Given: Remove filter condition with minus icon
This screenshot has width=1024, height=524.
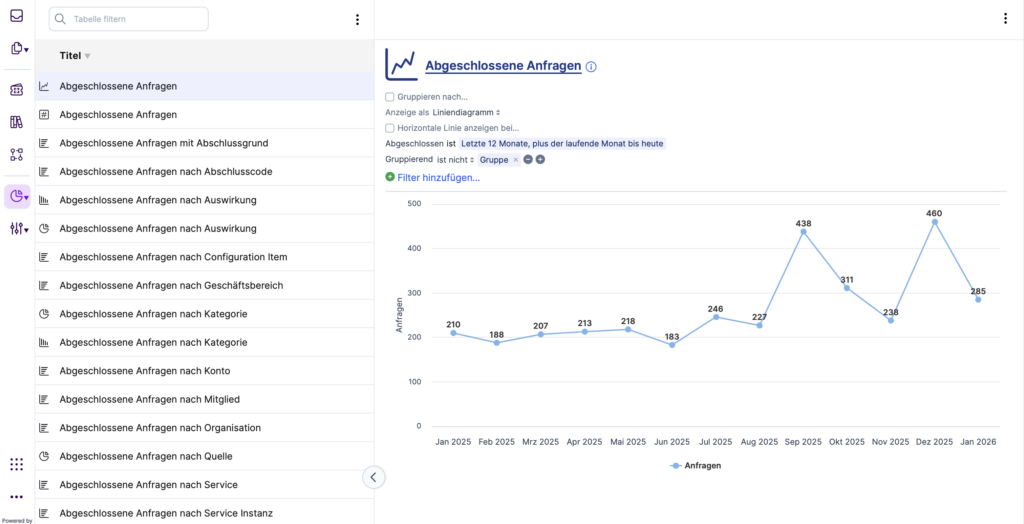Looking at the screenshot, I should pyautogui.click(x=528, y=160).
